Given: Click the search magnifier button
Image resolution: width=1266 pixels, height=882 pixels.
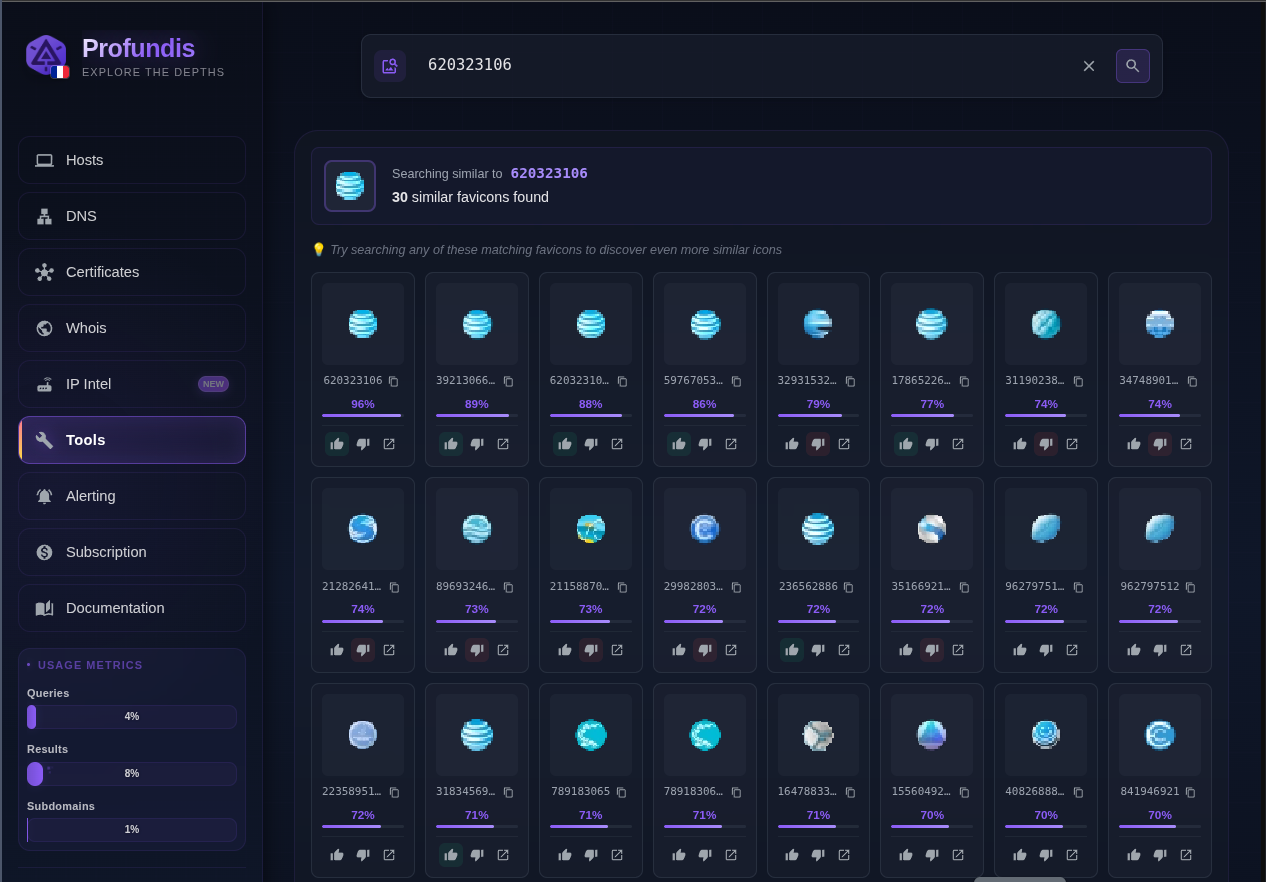Looking at the screenshot, I should (x=1132, y=66).
